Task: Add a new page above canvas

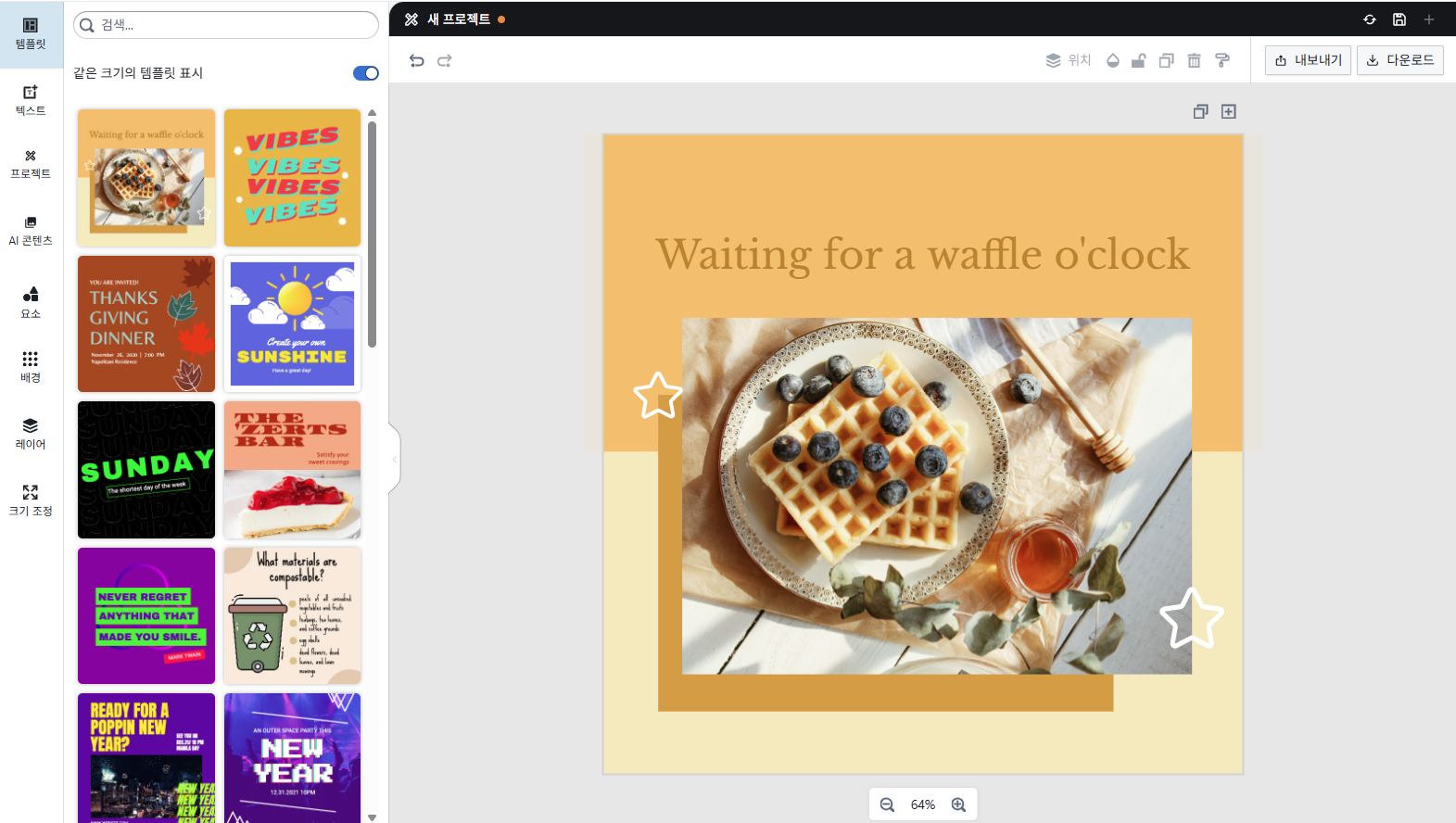Action: (x=1229, y=111)
